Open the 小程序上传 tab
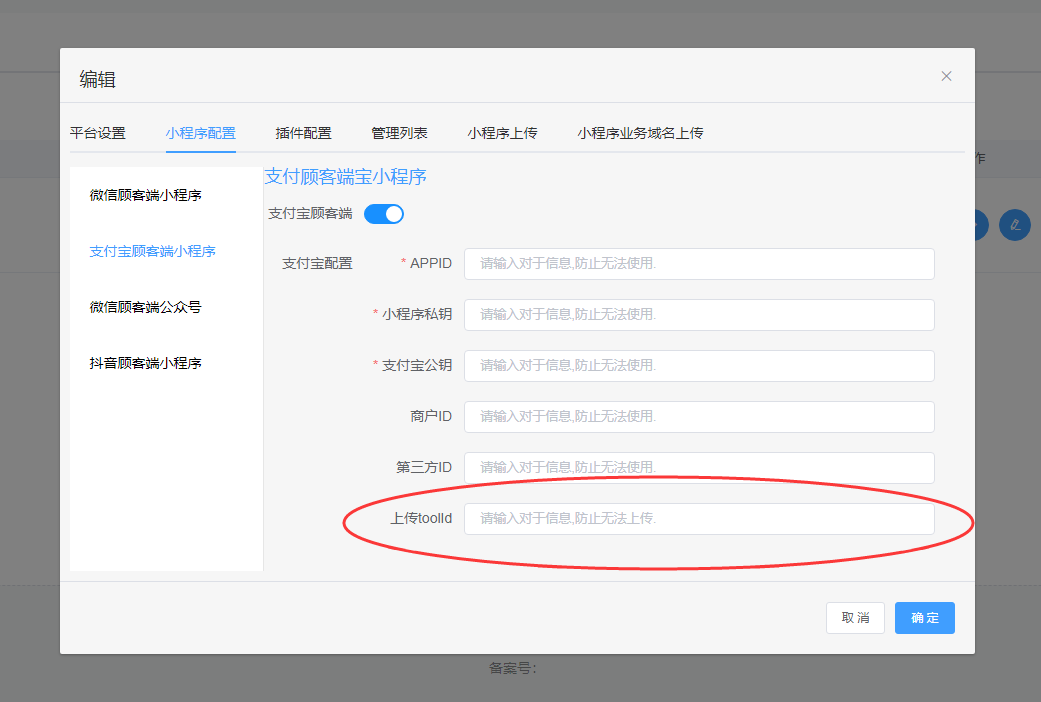Image resolution: width=1041 pixels, height=702 pixels. [502, 133]
